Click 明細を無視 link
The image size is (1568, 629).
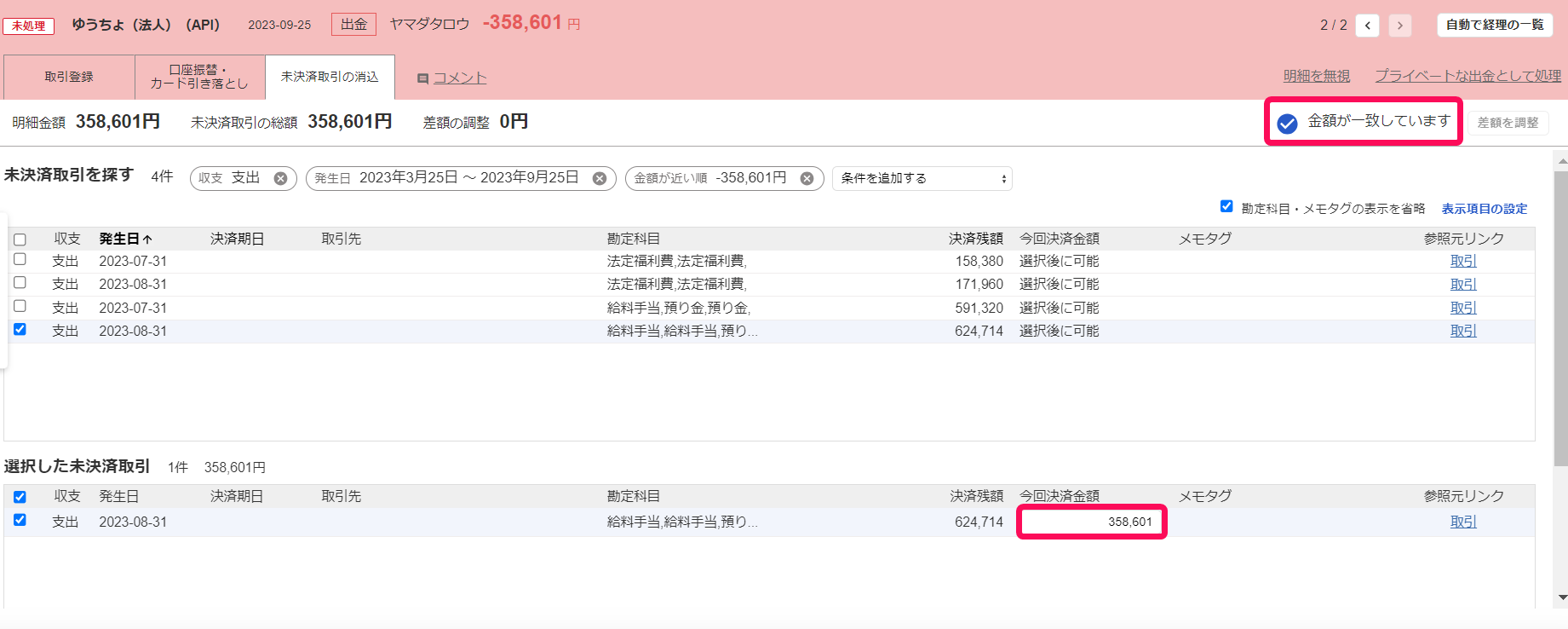[1317, 76]
